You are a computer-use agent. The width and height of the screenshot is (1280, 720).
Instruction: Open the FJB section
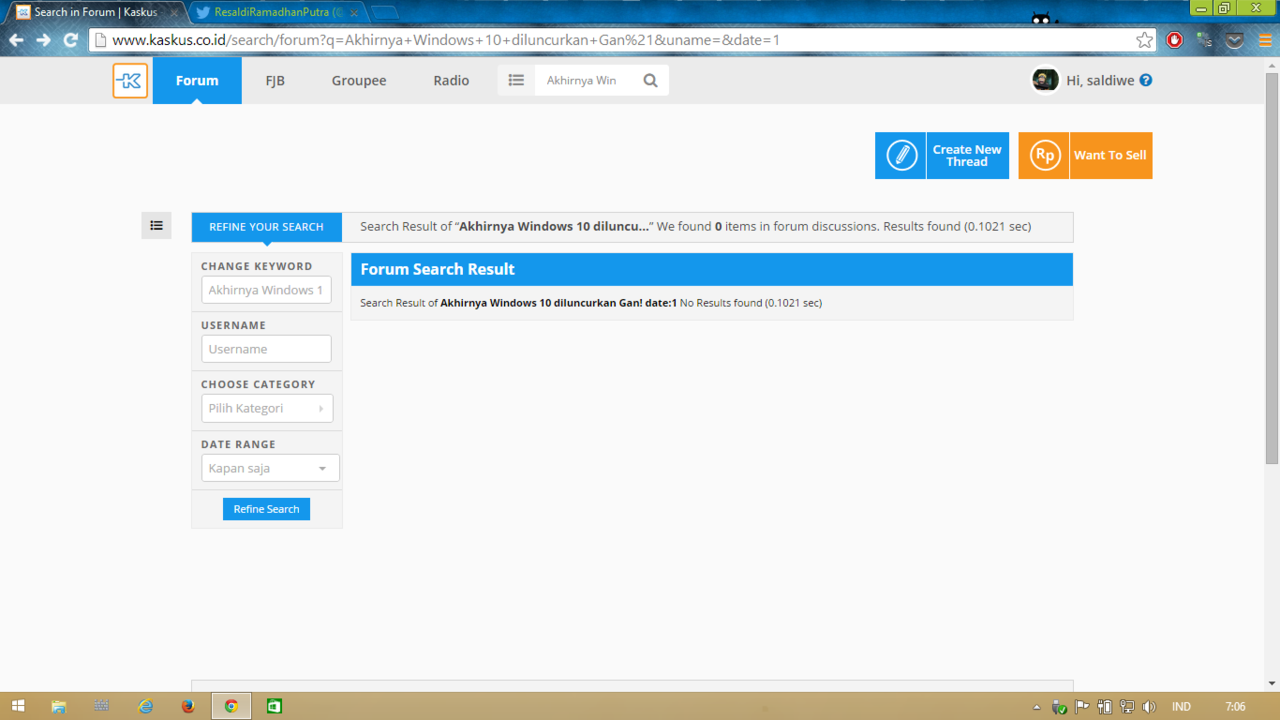coord(275,81)
